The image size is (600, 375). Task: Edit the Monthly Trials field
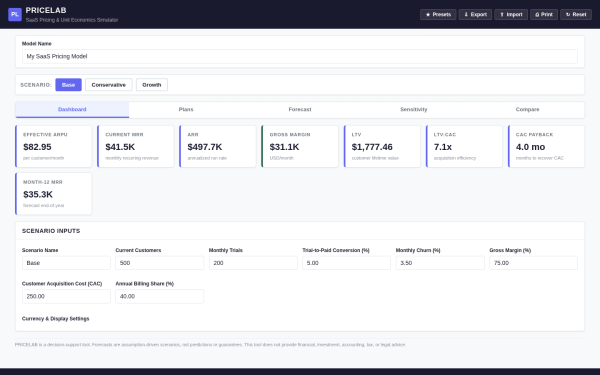pyautogui.click(x=253, y=263)
